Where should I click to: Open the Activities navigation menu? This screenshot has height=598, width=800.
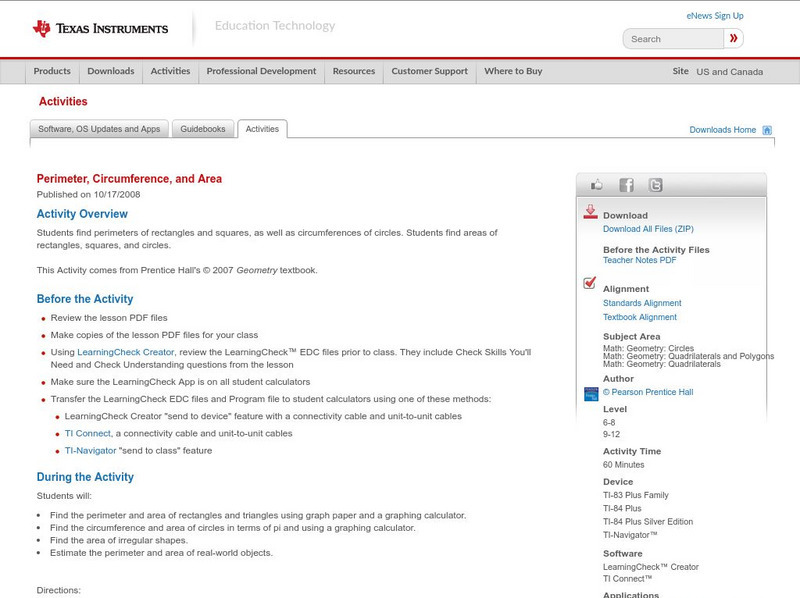(x=170, y=71)
